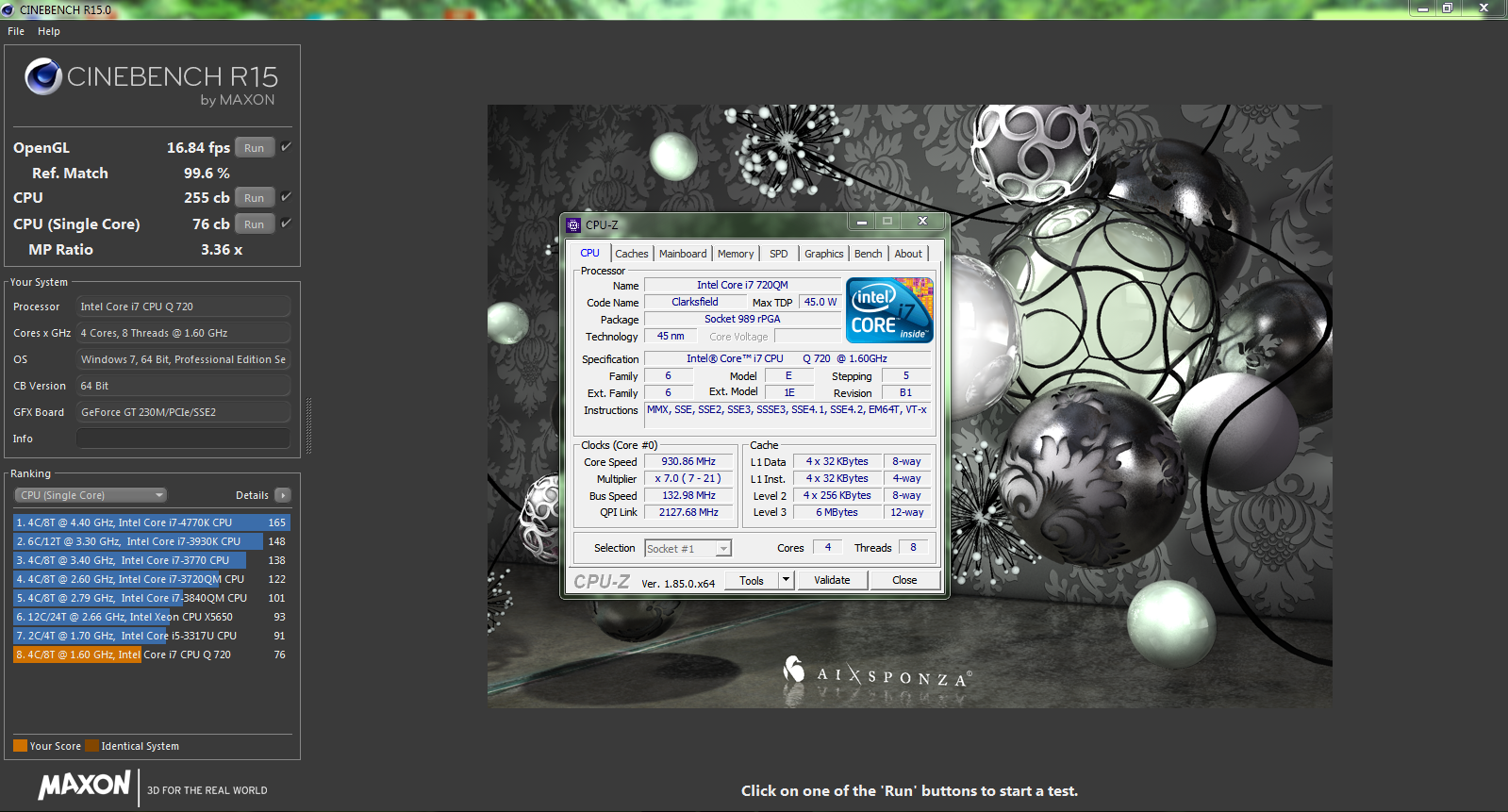Viewport: 1508px width, 812px height.
Task: Click the Level 3 cache value 6 MBytes
Action: click(x=837, y=513)
